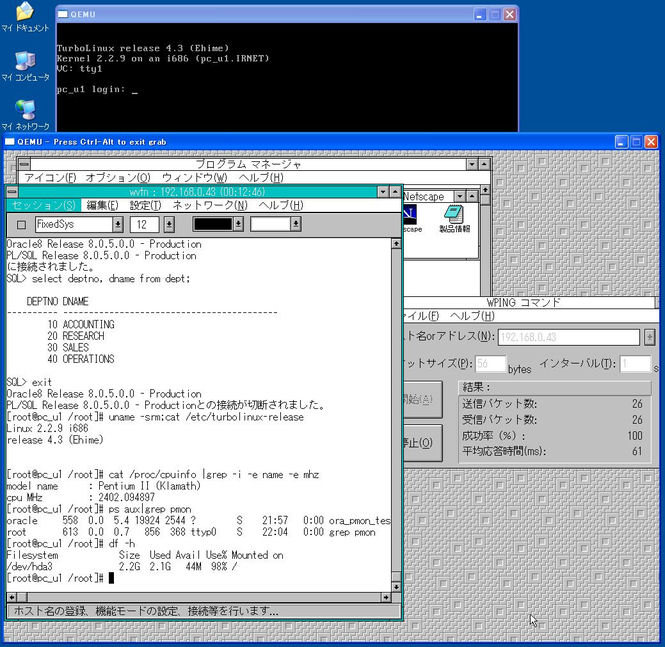665x647 pixels.
Task: Open アイコン(F) menu in Program Manager
Action: click(x=50, y=177)
